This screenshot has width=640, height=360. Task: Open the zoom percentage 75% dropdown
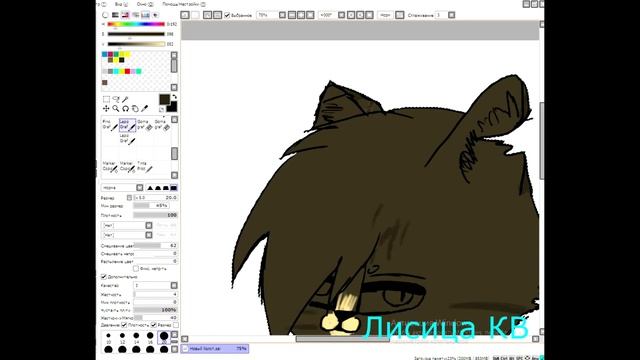(282, 15)
